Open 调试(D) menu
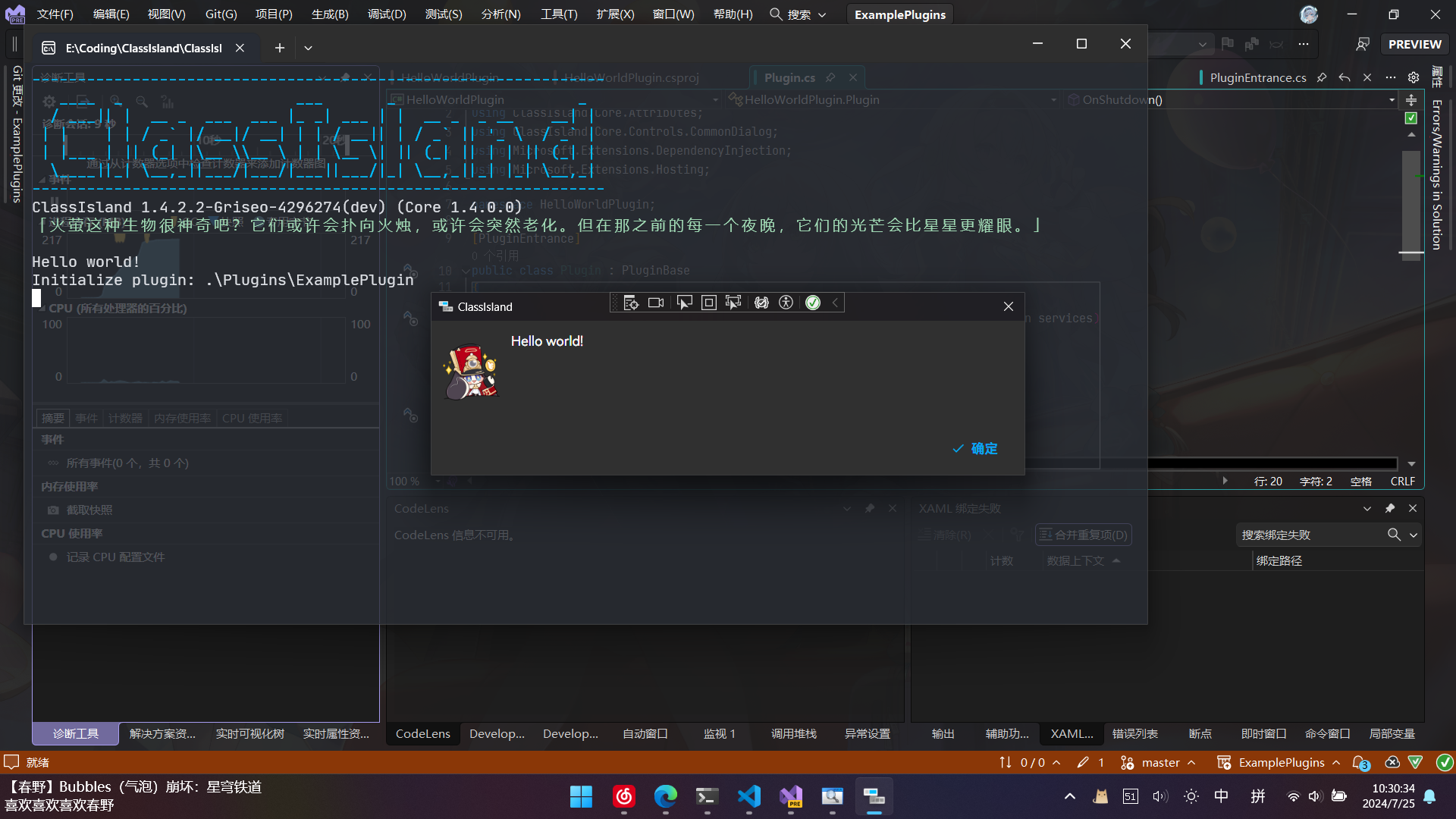This screenshot has width=1456, height=819. pos(387,14)
